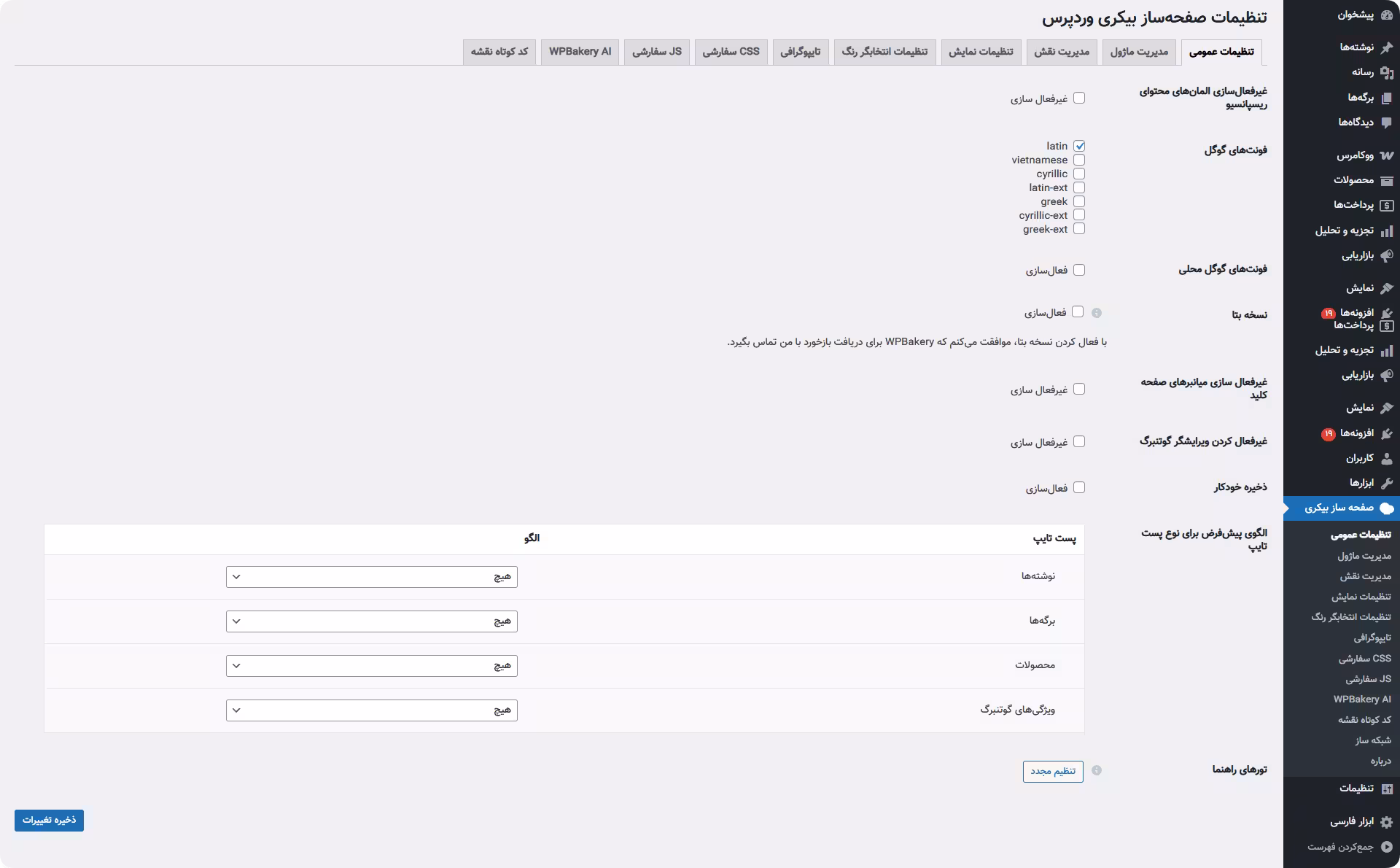Open the تایپوگرافی tab
1400x868 pixels.
tap(801, 52)
